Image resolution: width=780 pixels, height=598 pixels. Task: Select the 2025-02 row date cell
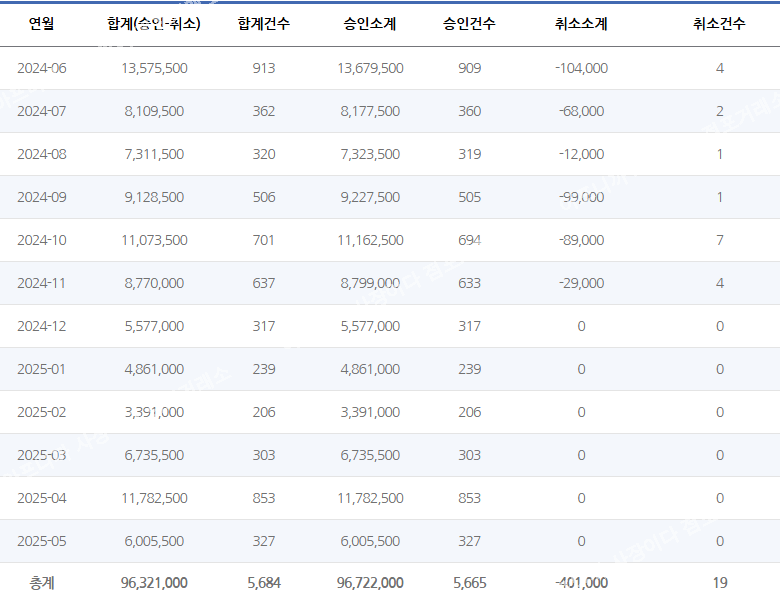(x=42, y=412)
